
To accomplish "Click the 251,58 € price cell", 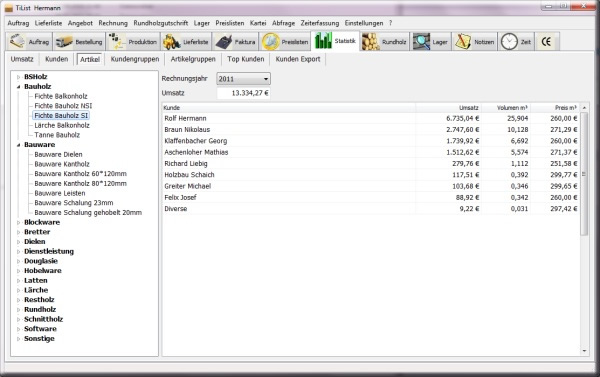I will click(564, 163).
